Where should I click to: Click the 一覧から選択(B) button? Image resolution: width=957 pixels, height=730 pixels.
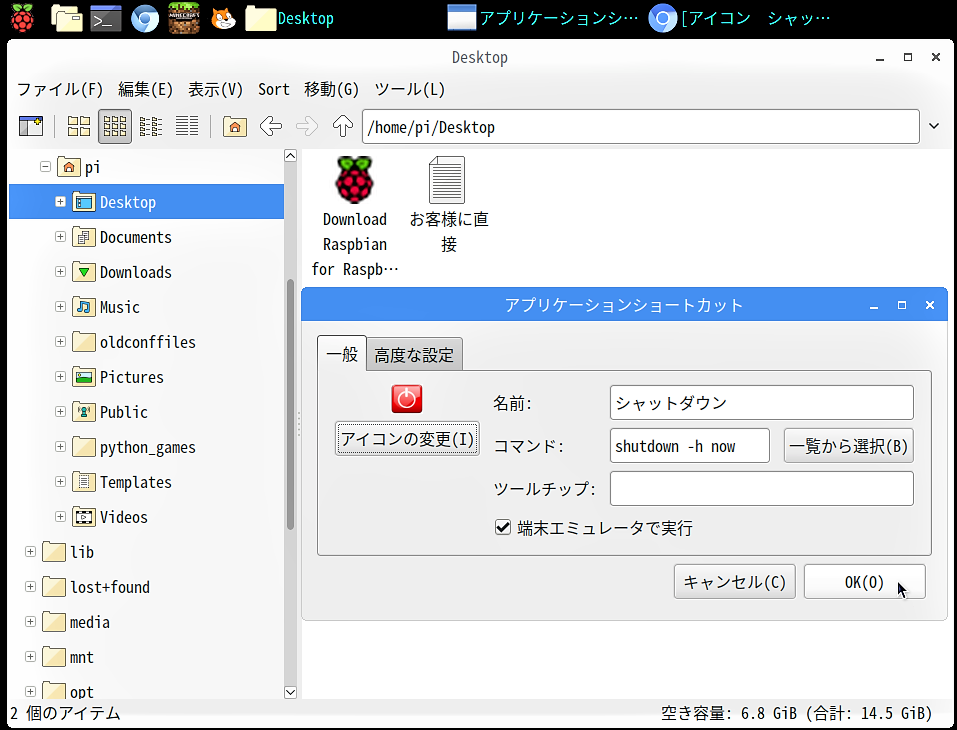click(x=848, y=446)
